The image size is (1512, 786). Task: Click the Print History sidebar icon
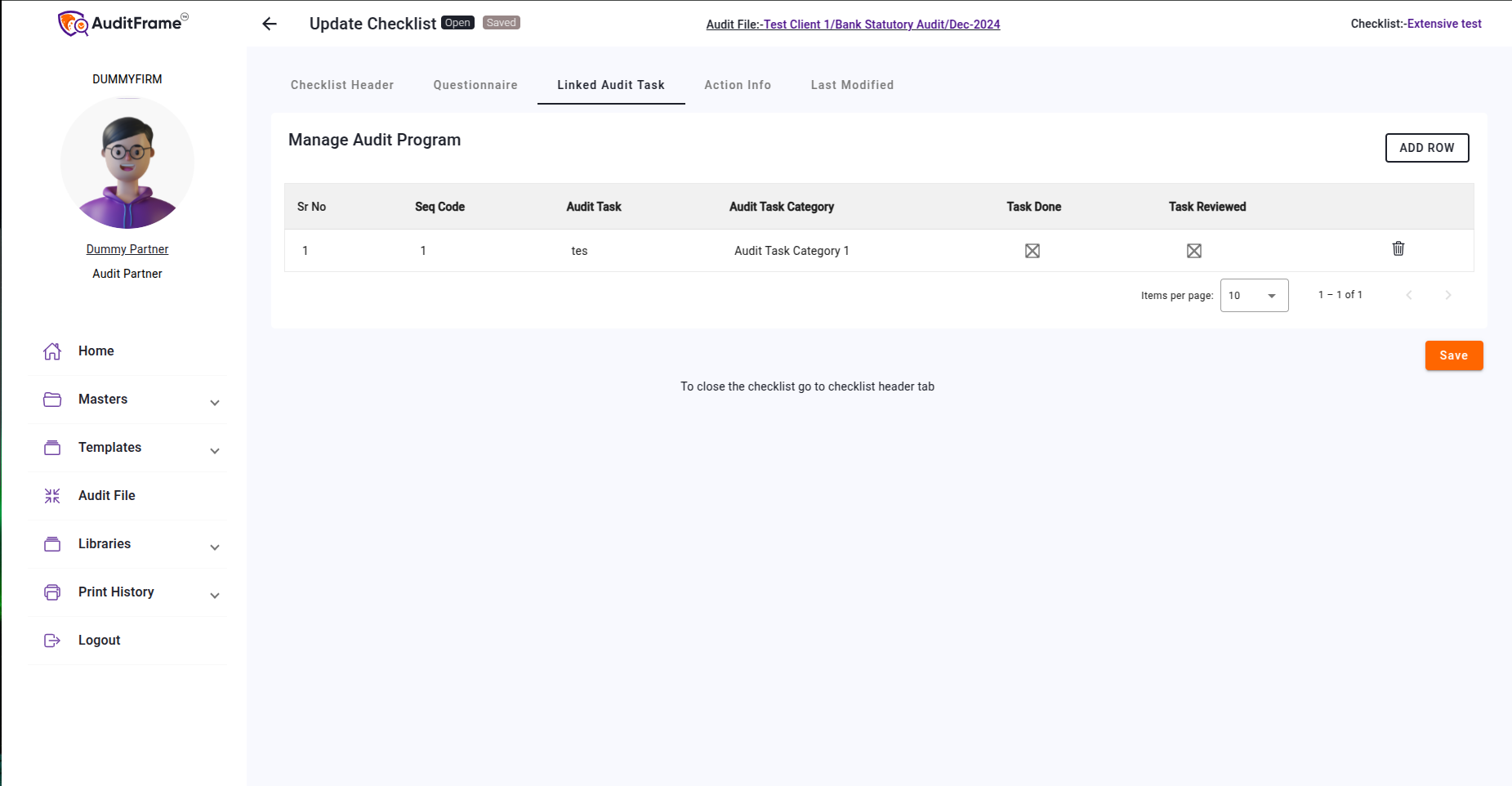tap(52, 592)
